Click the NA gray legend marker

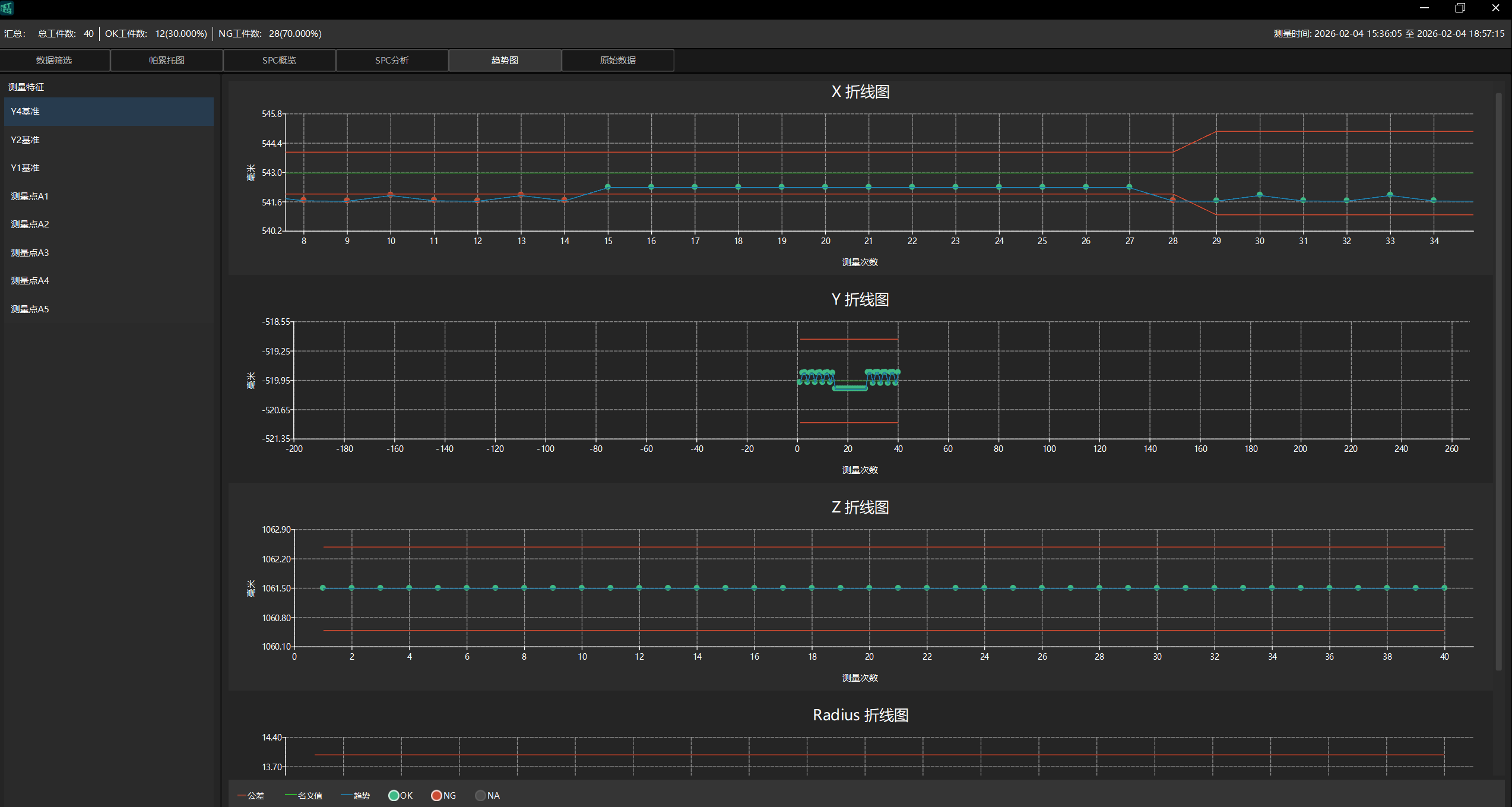point(480,796)
